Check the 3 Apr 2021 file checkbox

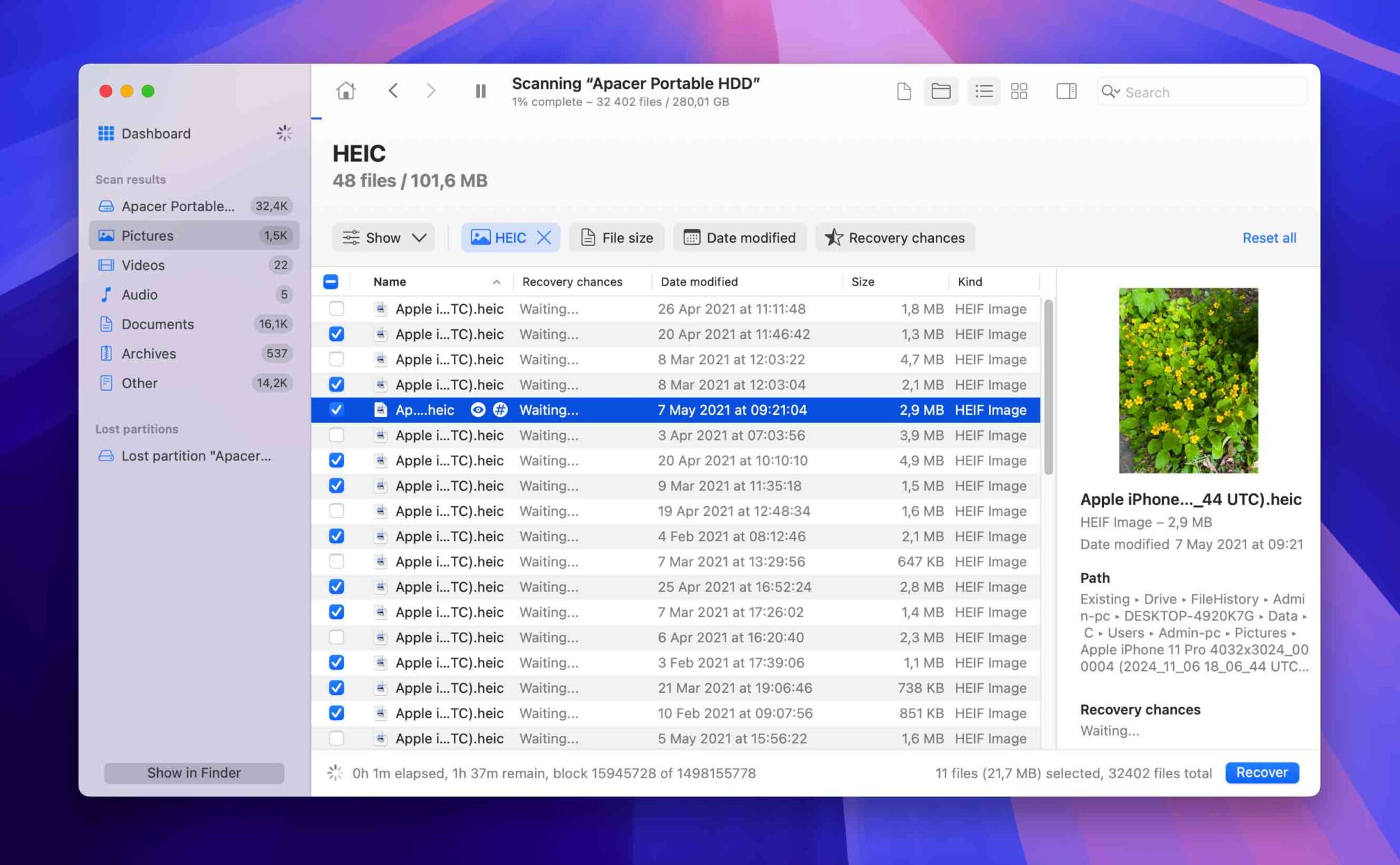tap(336, 435)
